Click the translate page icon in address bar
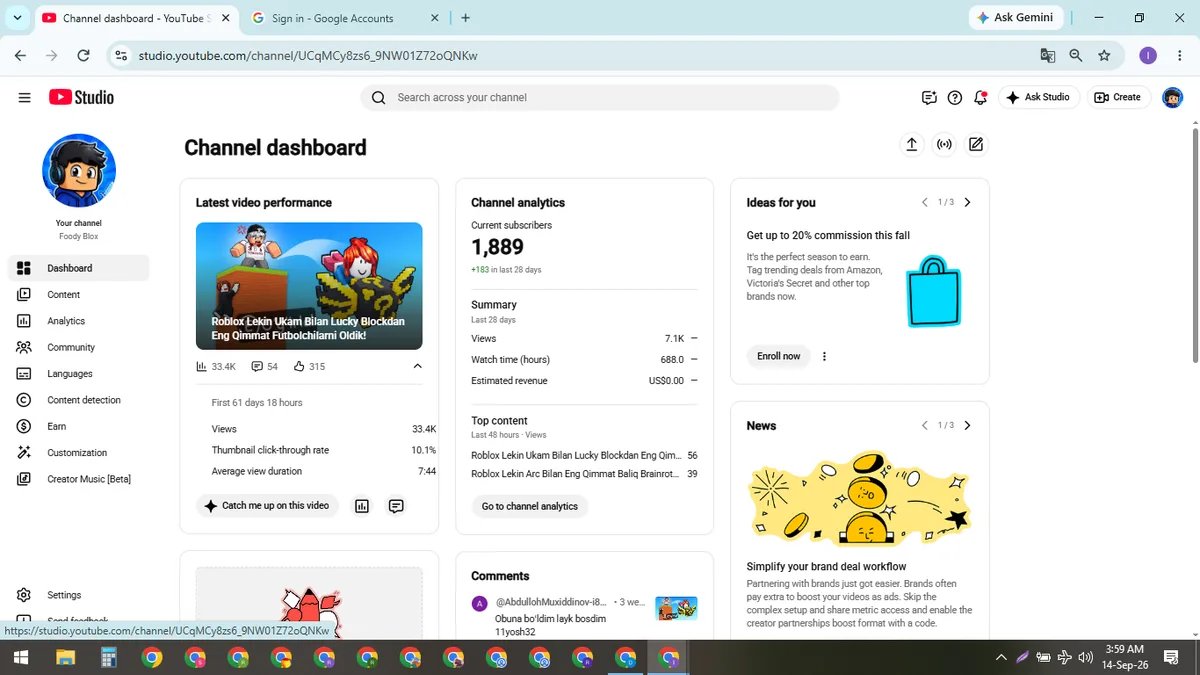This screenshot has width=1200, height=675. coord(1047,56)
